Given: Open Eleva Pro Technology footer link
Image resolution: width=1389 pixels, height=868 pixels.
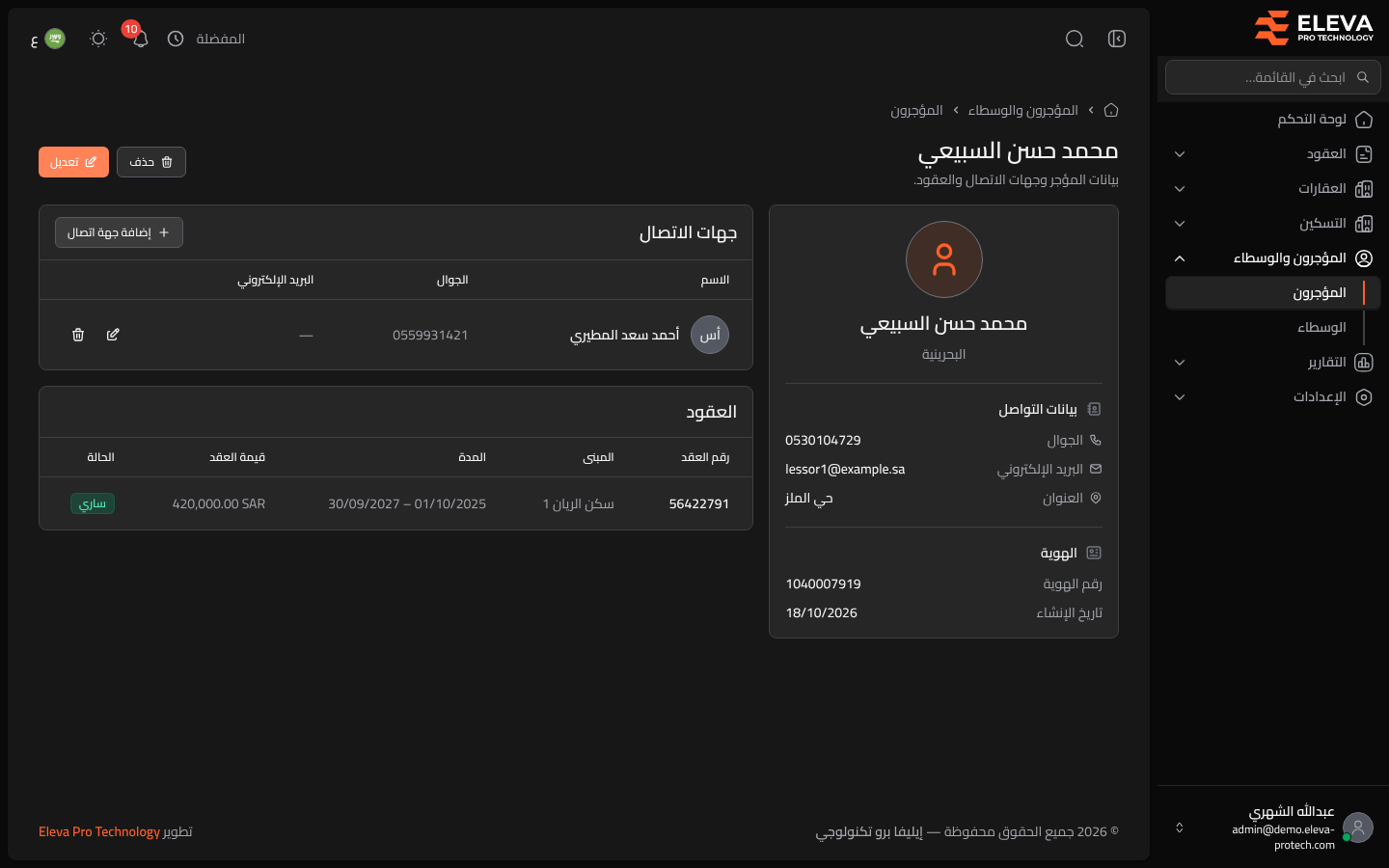Looking at the screenshot, I should click(99, 831).
